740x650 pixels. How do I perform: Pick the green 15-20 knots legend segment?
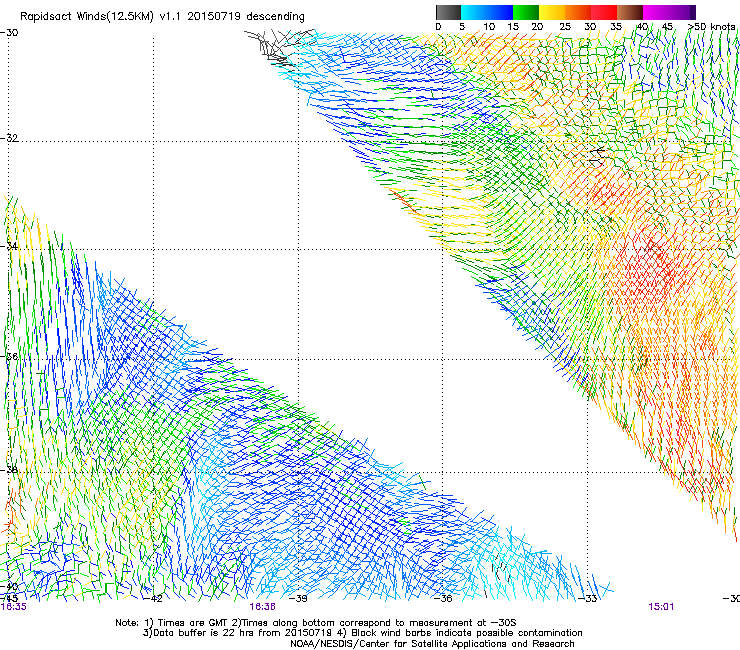[x=526, y=12]
